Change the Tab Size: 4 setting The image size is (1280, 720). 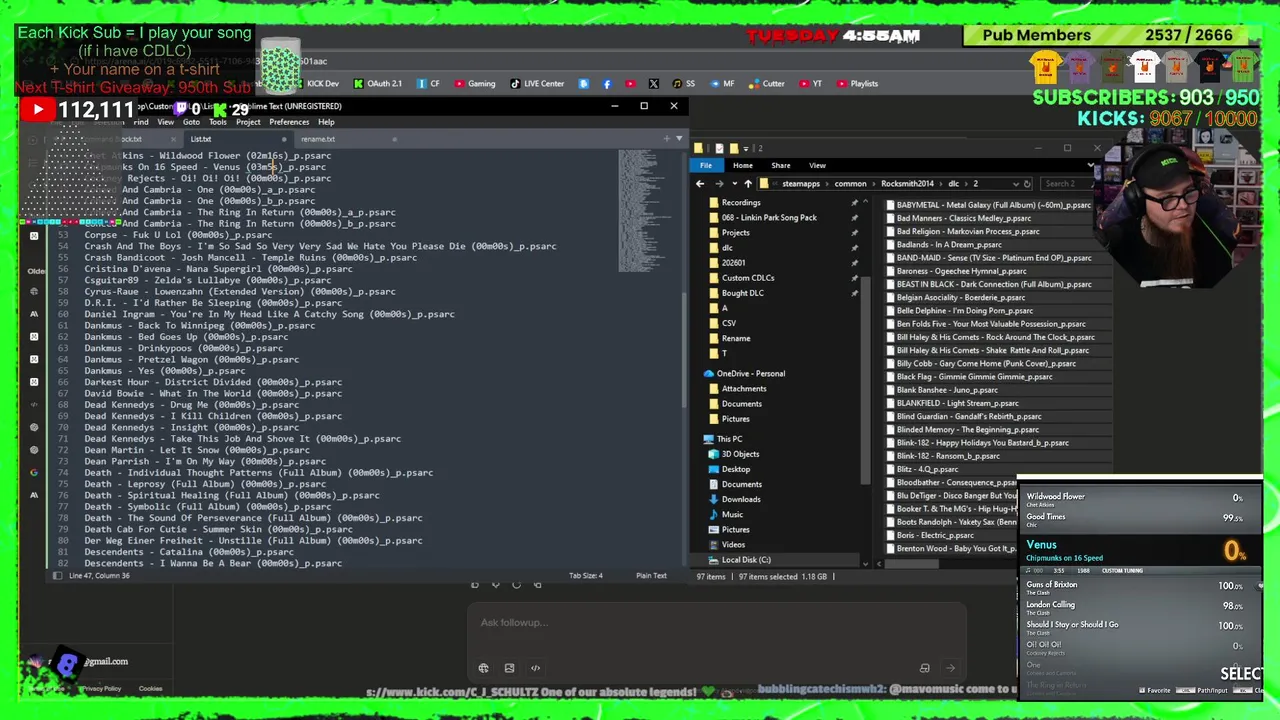pos(586,576)
